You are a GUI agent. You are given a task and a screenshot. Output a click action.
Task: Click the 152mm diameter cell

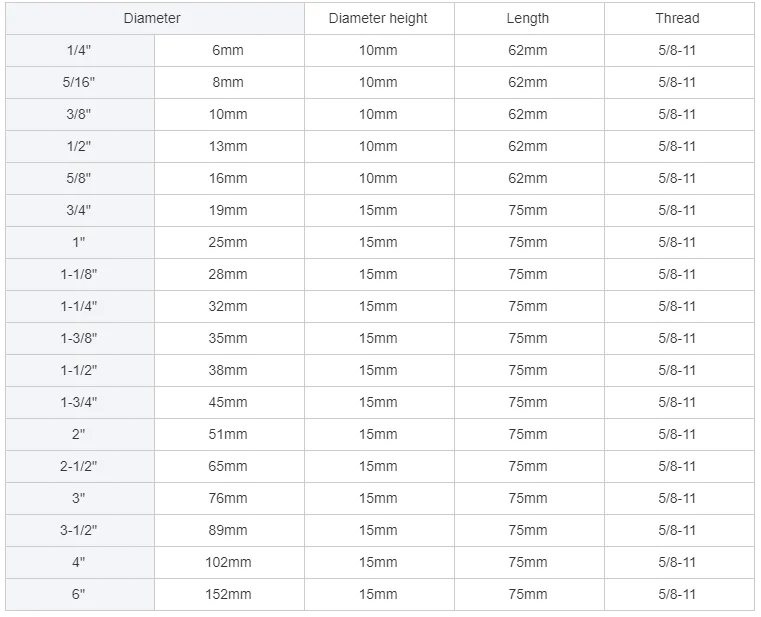tap(228, 594)
